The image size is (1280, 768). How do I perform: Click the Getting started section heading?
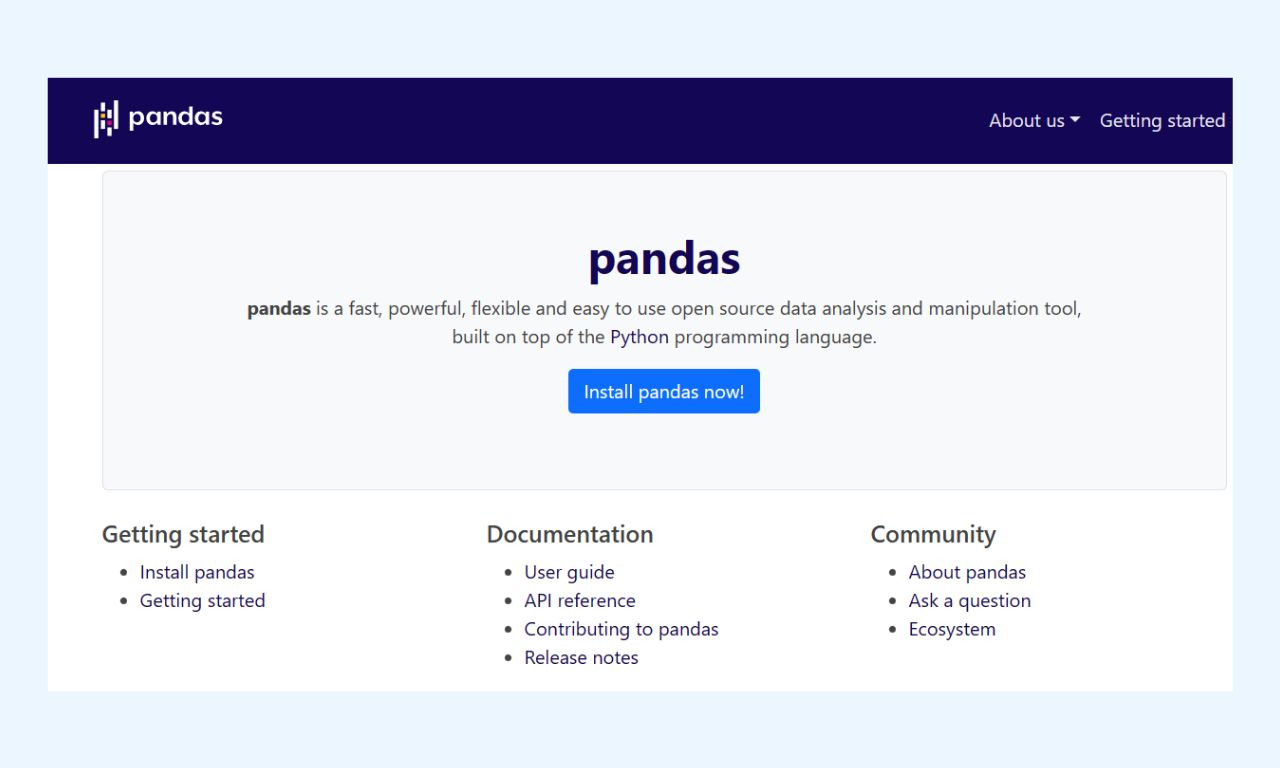click(x=183, y=534)
